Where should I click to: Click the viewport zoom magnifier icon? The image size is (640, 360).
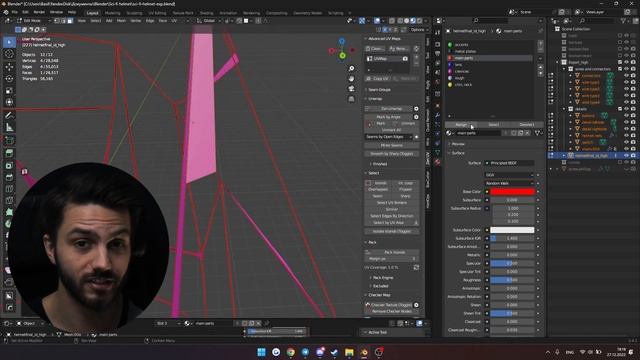[351, 69]
